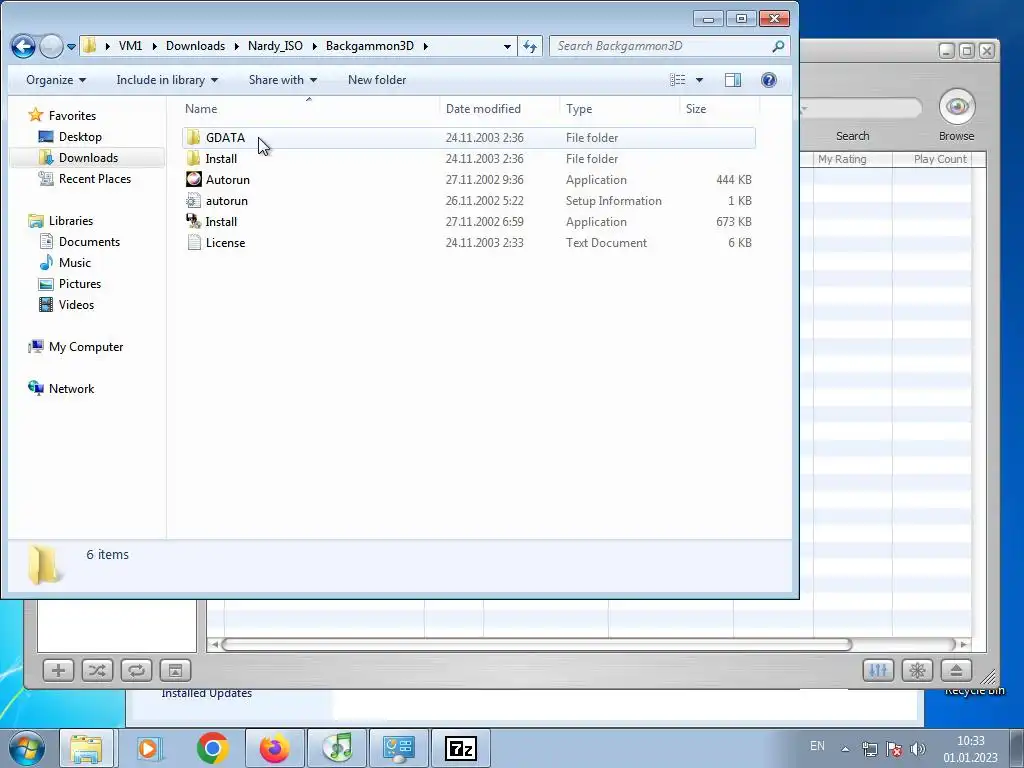Click the 444 KB size cell
The width and height of the screenshot is (1024, 768).
(733, 180)
